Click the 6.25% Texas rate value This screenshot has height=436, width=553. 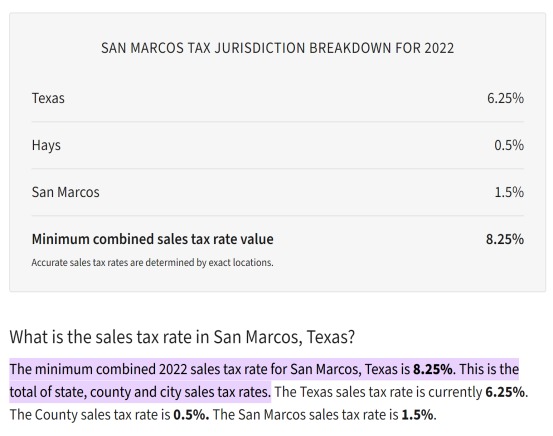[505, 98]
